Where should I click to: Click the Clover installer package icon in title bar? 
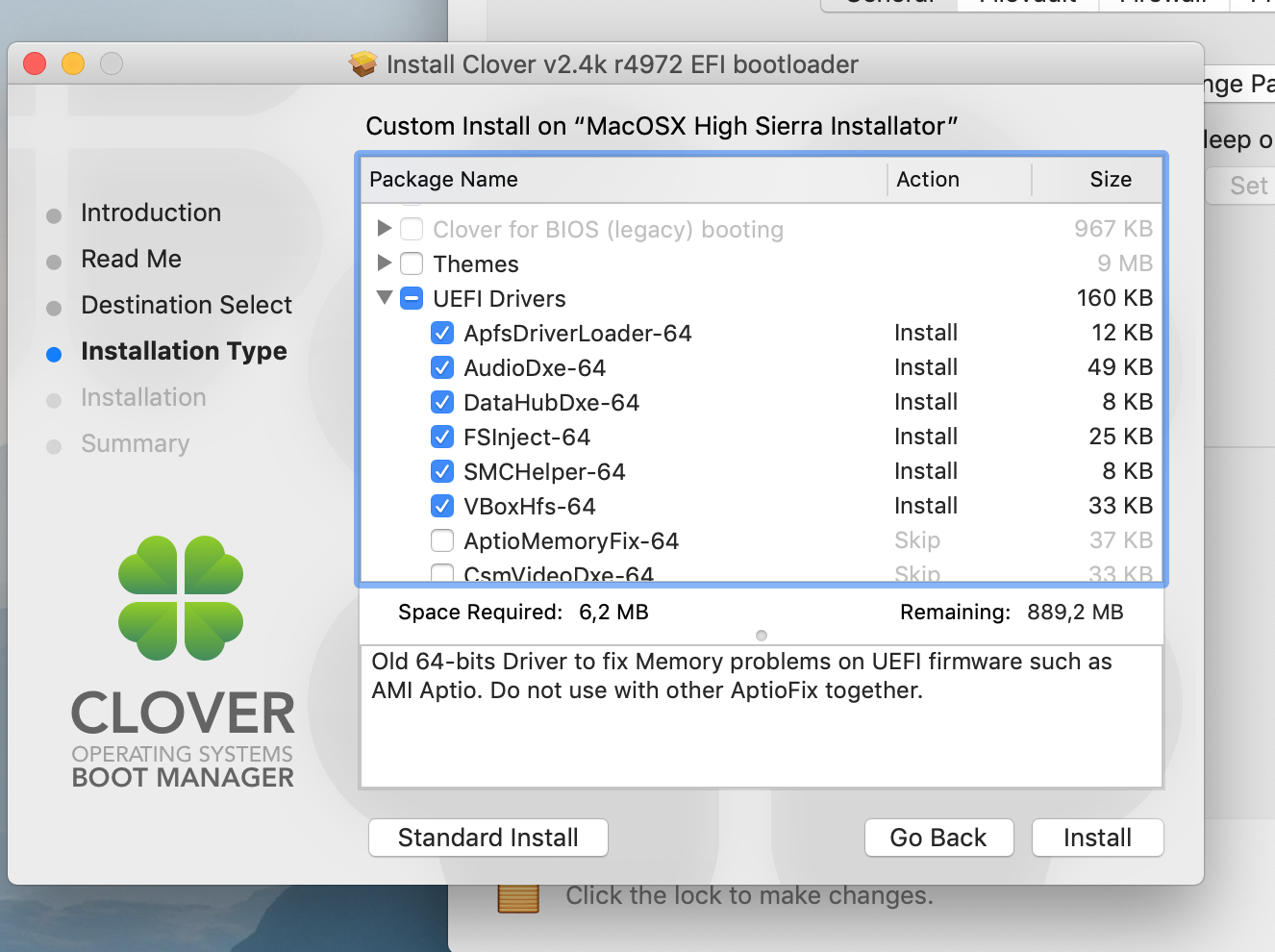[x=363, y=64]
